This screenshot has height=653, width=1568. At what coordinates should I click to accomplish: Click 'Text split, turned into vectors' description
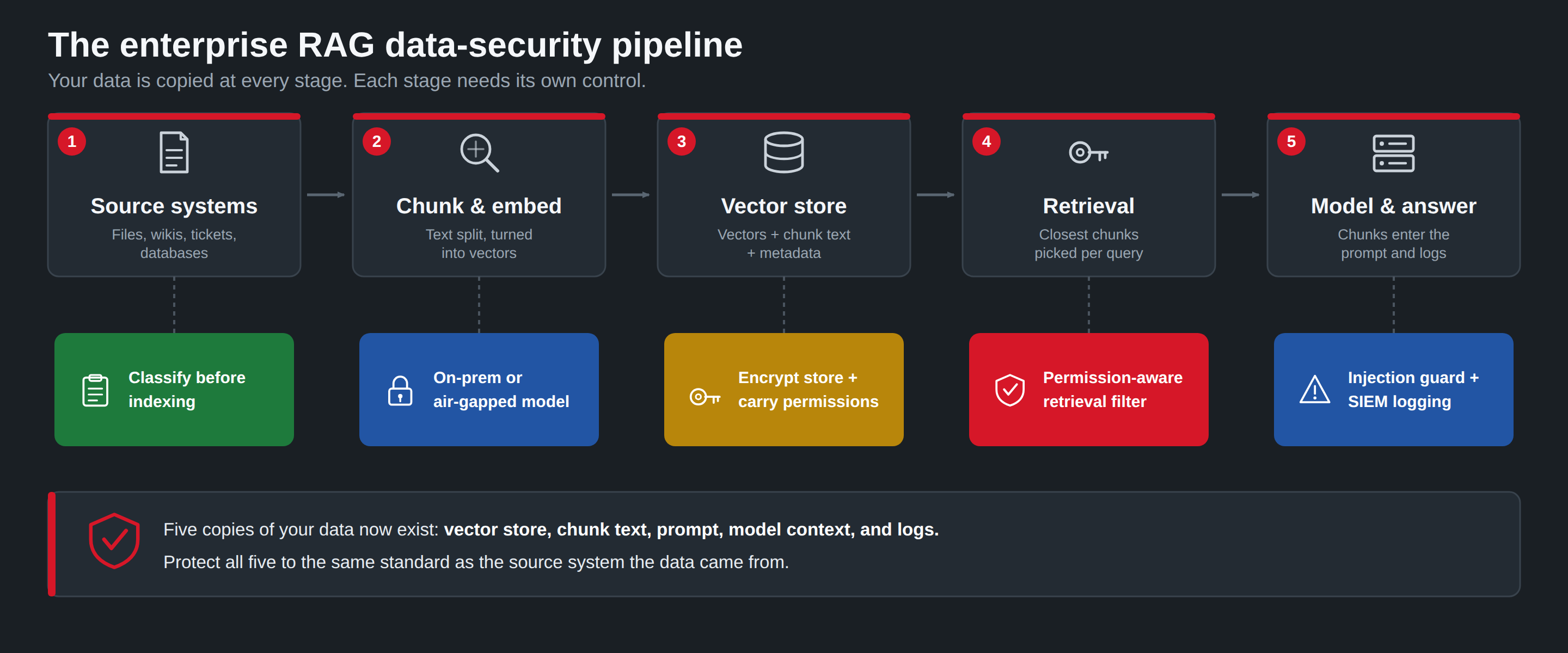coord(479,243)
